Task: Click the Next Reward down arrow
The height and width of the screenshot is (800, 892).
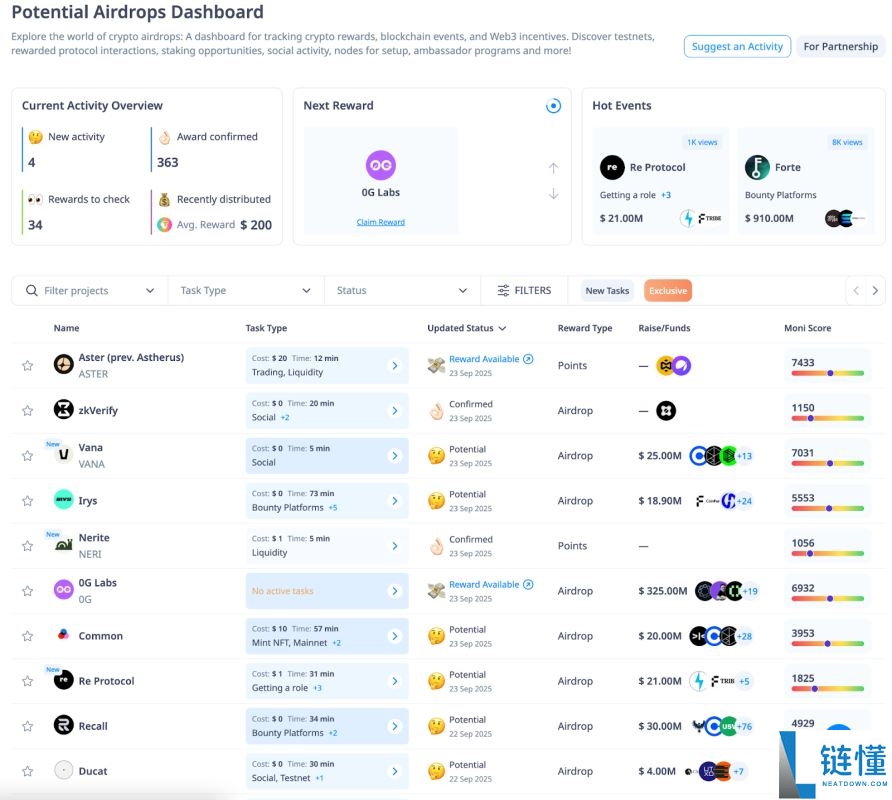Action: click(554, 194)
